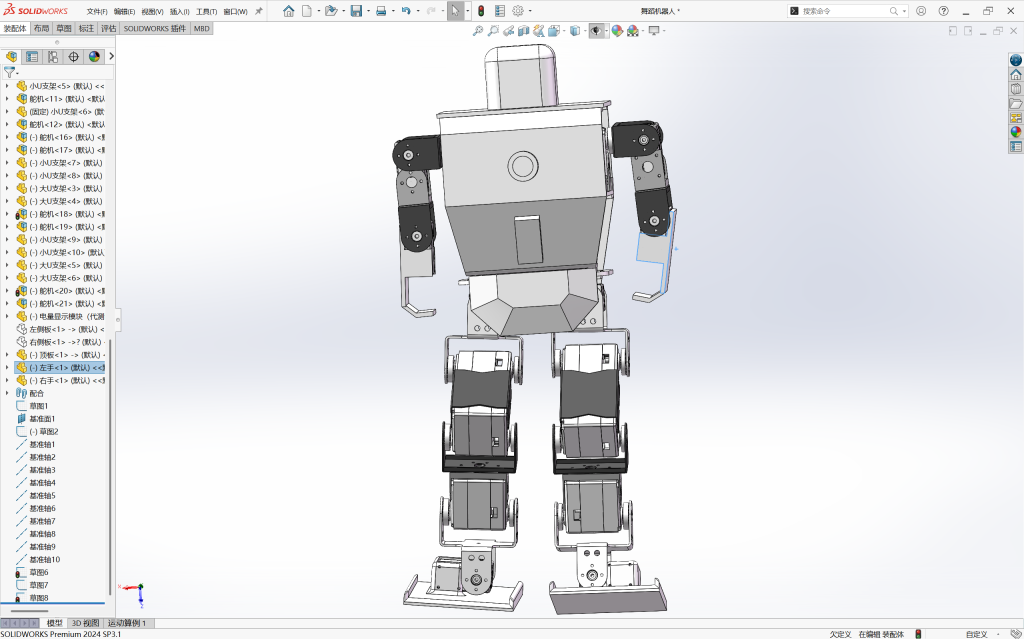Viewport: 1024px width, 639px height.
Task: Open the 工具(T) menu
Action: click(206, 12)
